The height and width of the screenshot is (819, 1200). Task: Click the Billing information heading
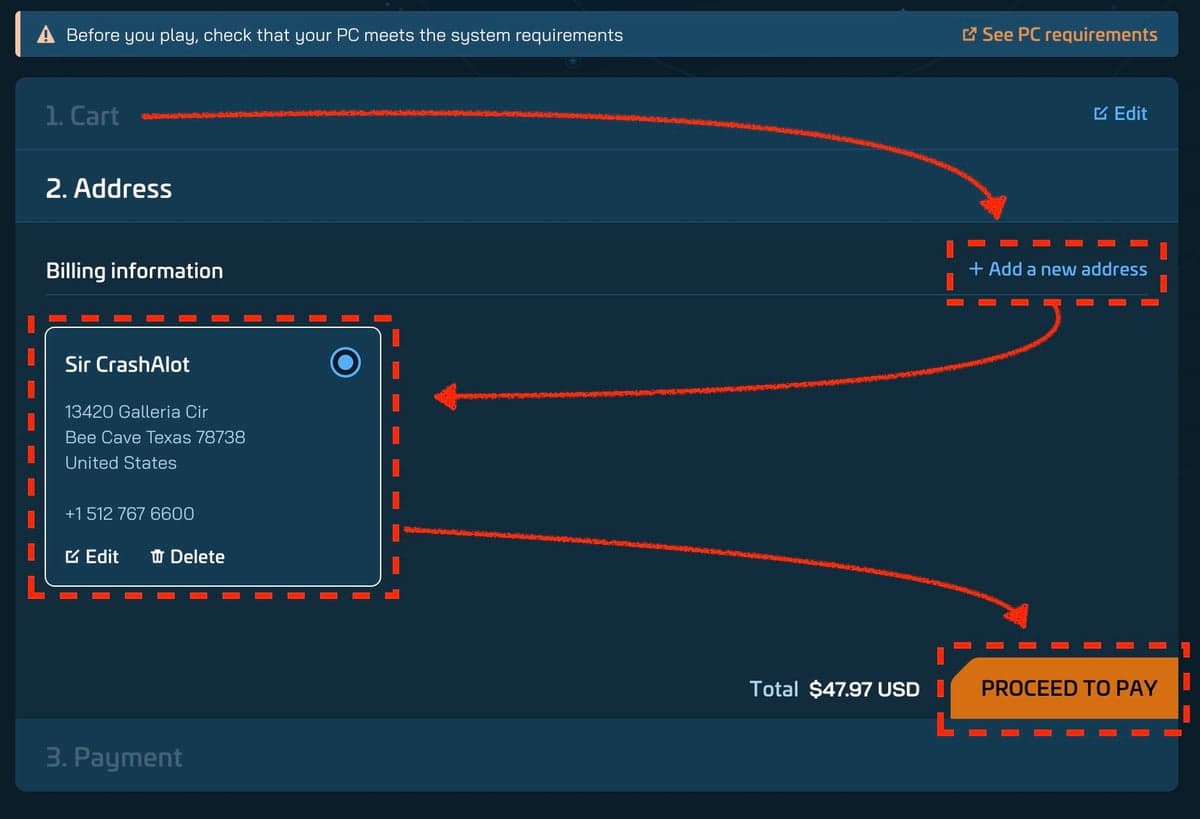pos(134,271)
